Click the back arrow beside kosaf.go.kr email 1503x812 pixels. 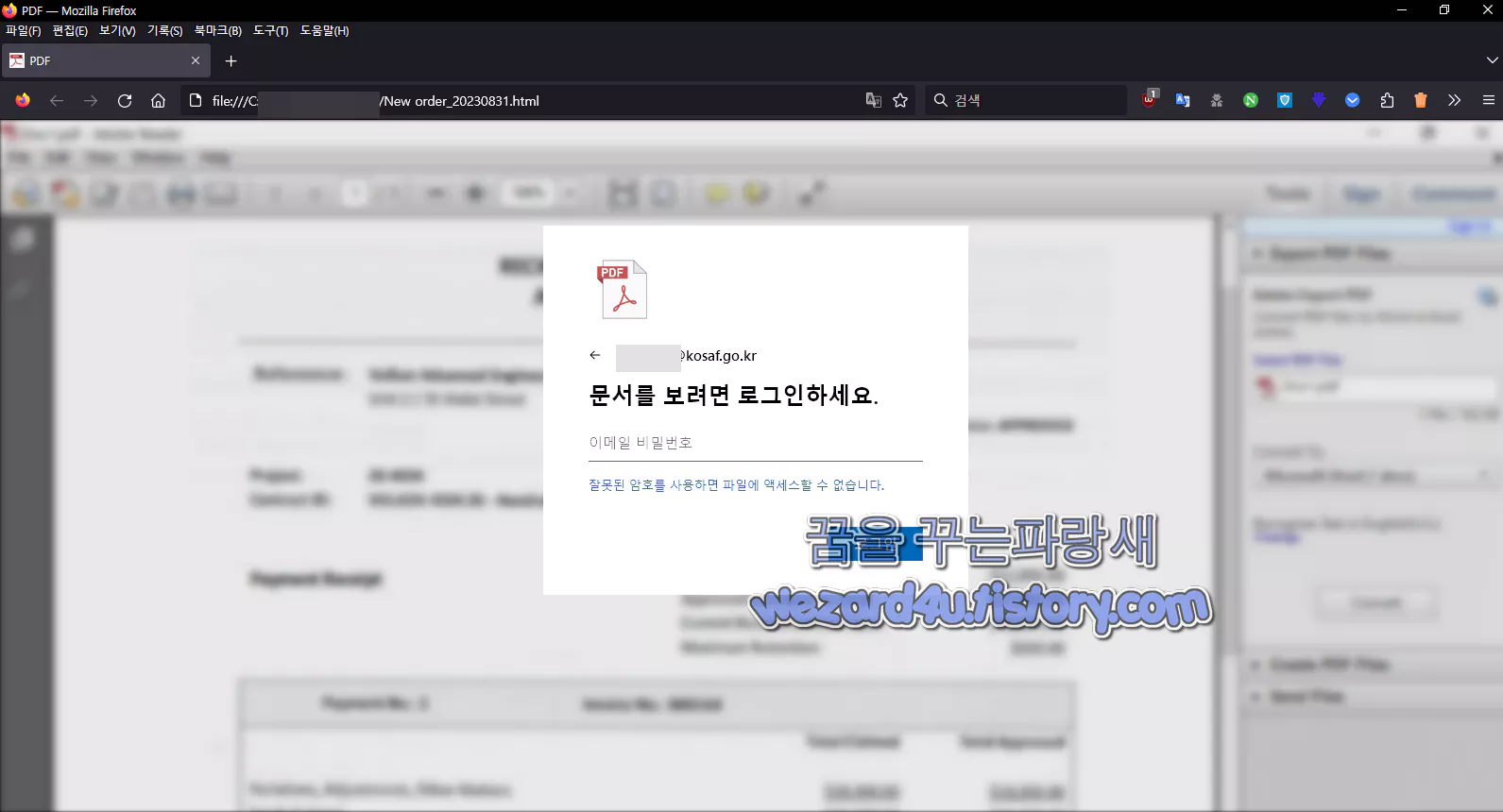pos(595,355)
